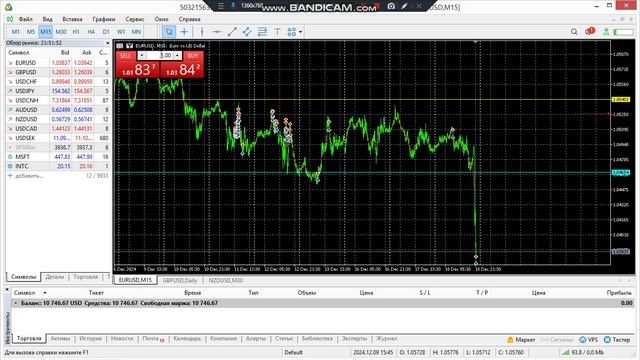This screenshot has height=360, width=640.
Task: Click the yellow price level label on axis
Action: [621, 100]
